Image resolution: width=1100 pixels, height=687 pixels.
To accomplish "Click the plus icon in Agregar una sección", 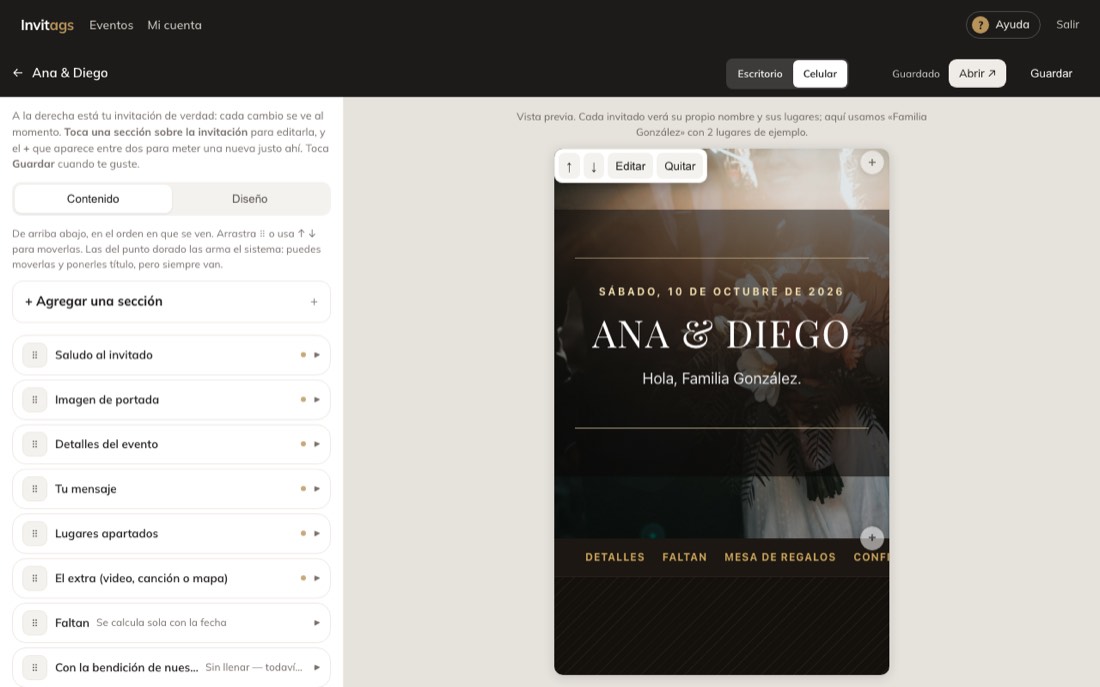I will (x=314, y=302).
